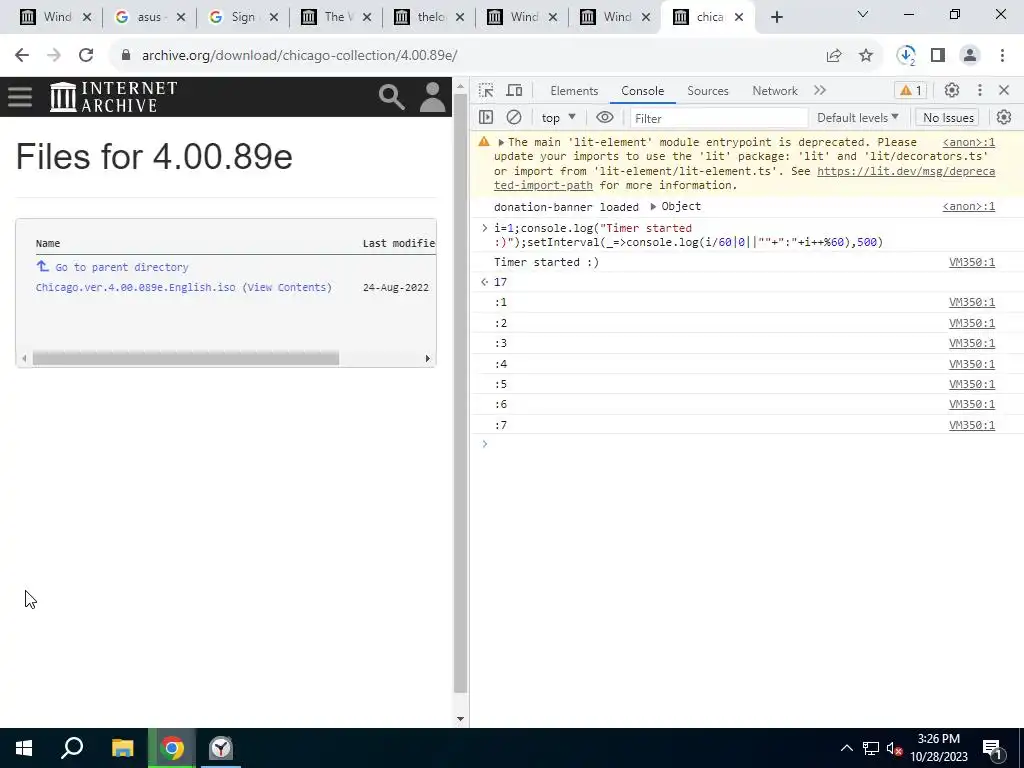Toggle Chrome side panel
The width and height of the screenshot is (1024, 768).
tap(938, 56)
